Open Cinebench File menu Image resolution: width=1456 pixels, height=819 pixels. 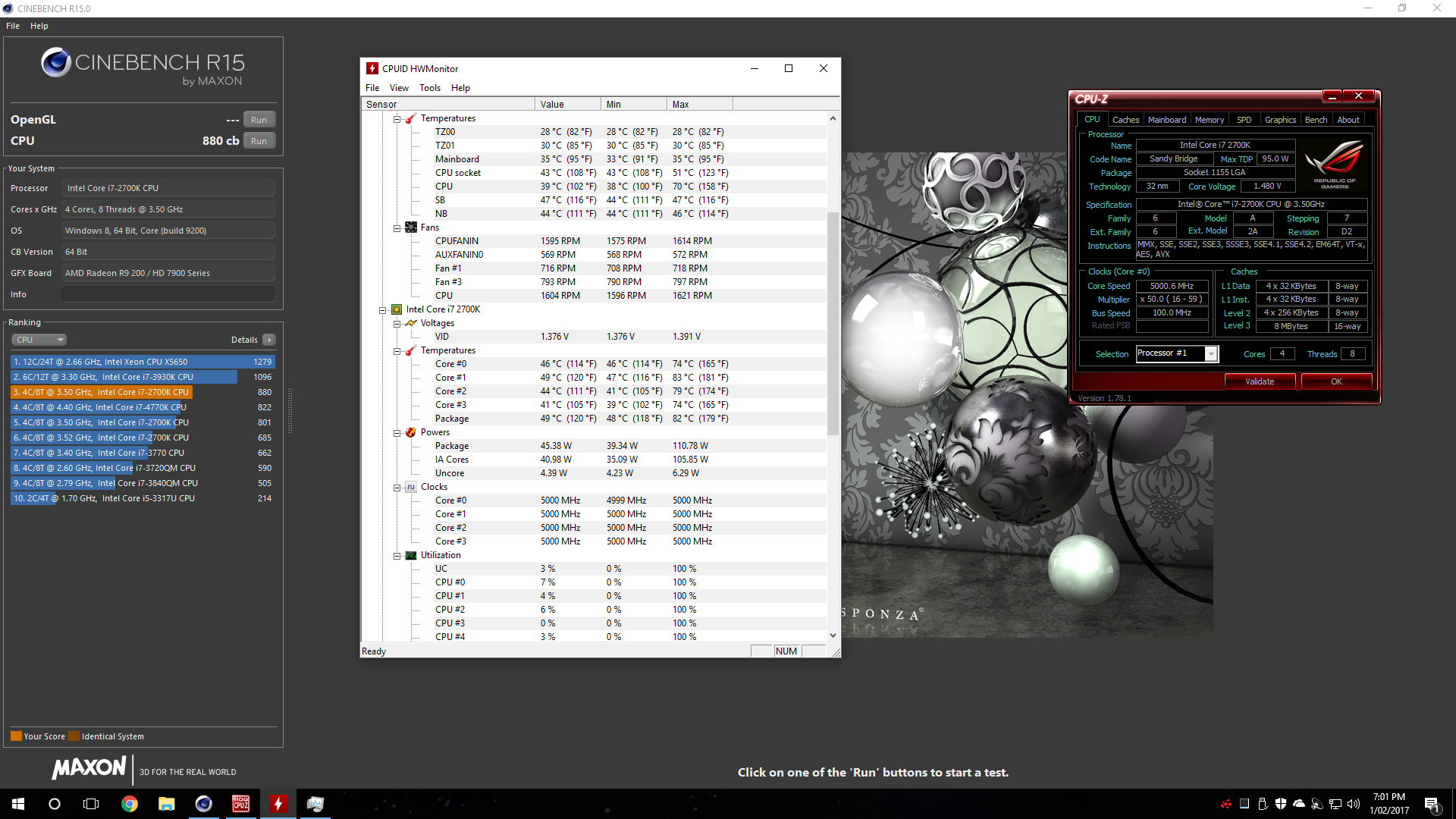coord(13,26)
